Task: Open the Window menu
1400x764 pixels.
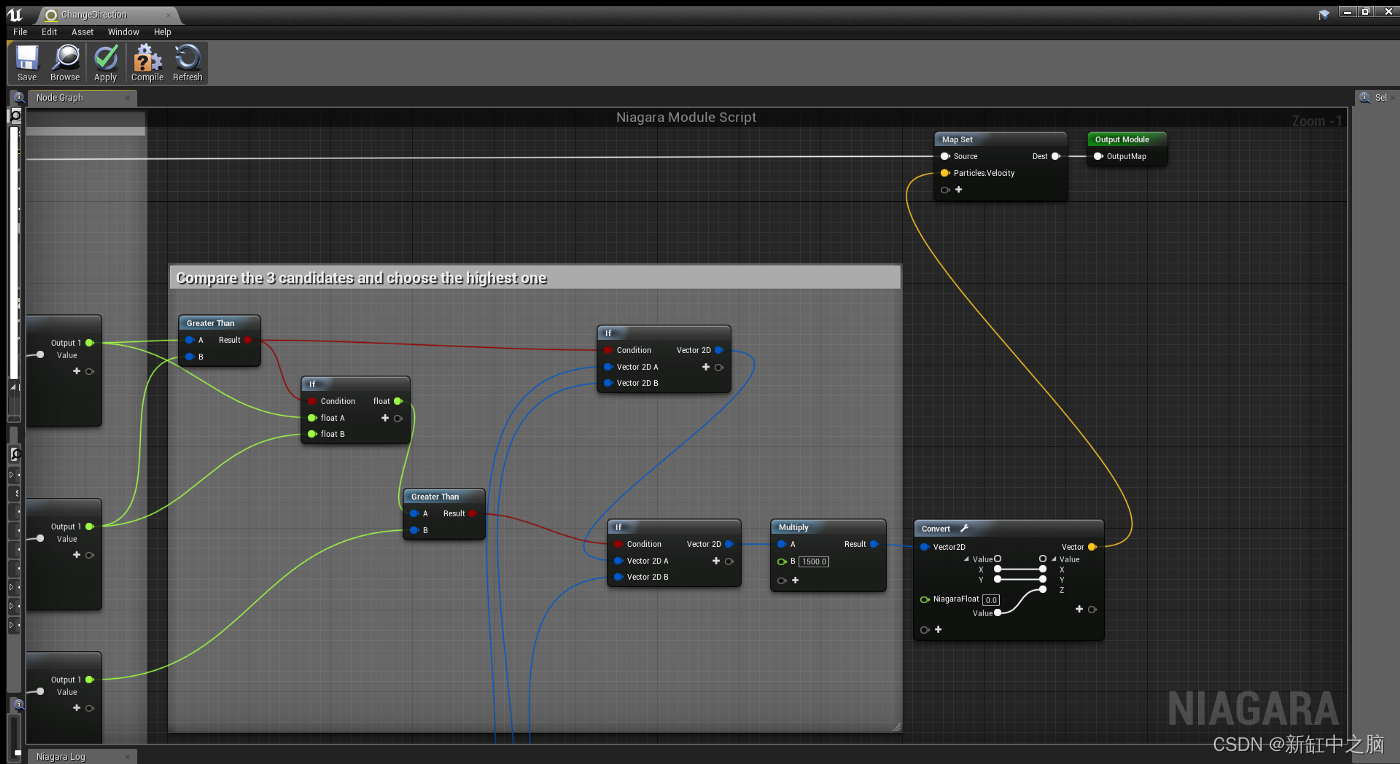Action: click(x=124, y=32)
